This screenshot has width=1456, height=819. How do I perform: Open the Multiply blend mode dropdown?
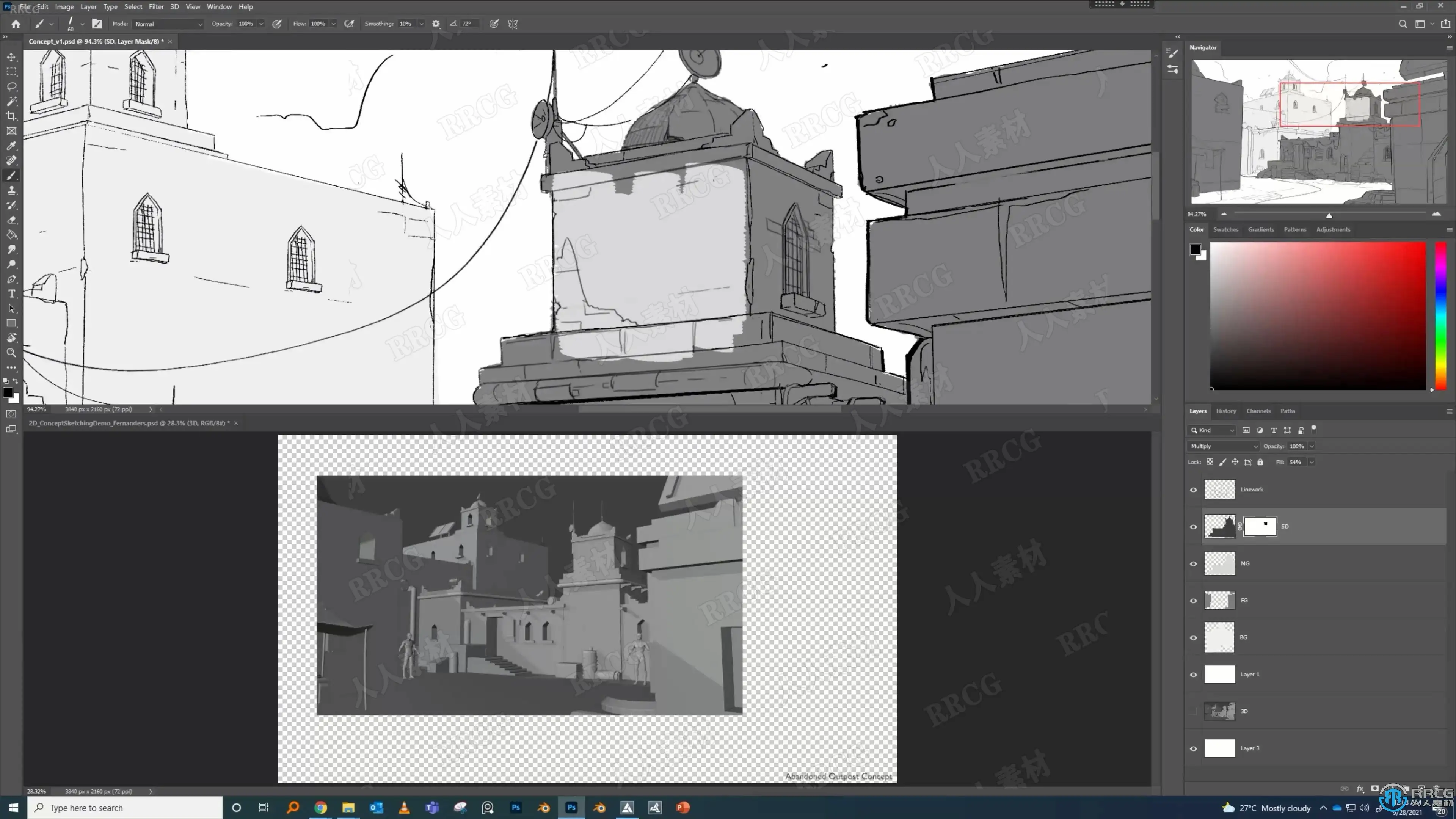pyautogui.click(x=1224, y=446)
